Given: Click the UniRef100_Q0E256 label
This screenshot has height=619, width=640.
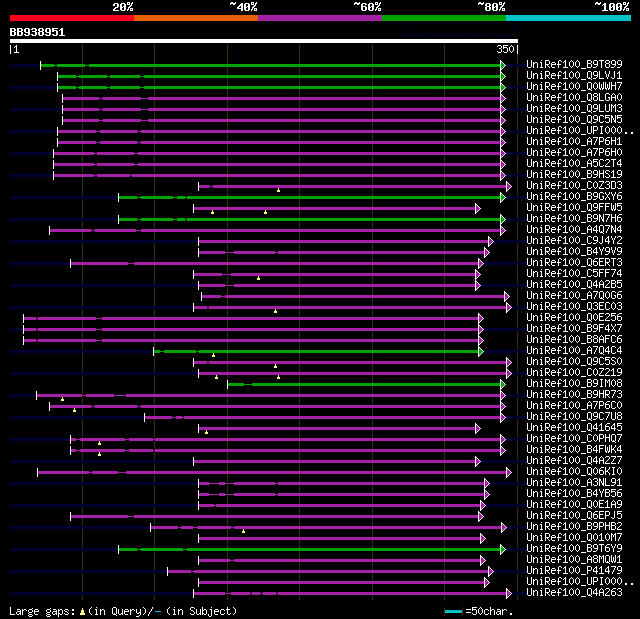Looking at the screenshot, I should click(574, 318).
